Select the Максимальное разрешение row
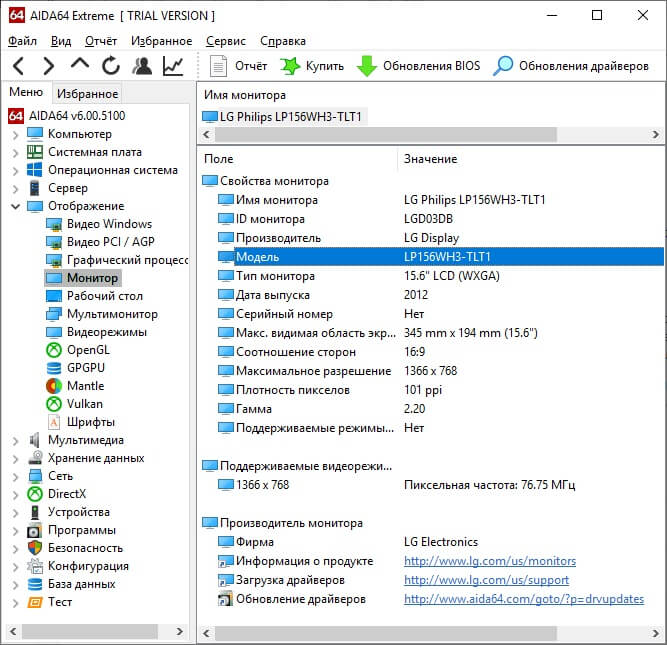This screenshot has width=667, height=645. 439,371
